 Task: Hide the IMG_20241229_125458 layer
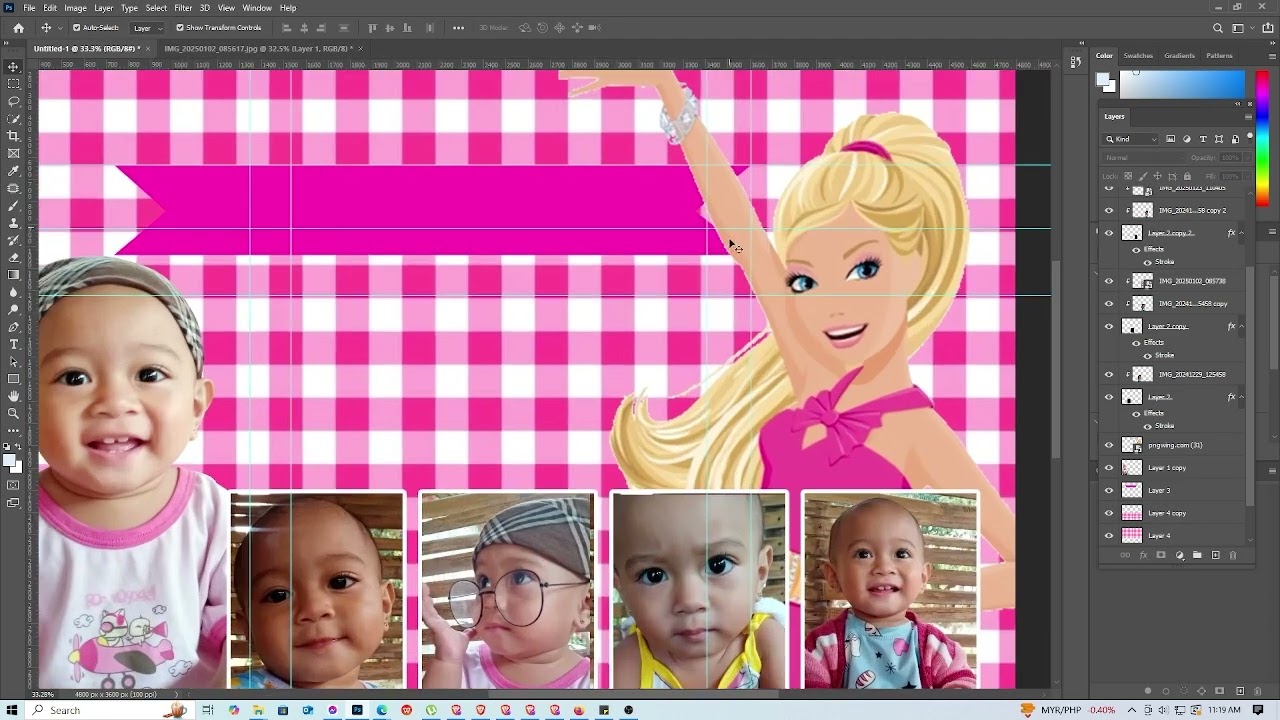pos(1109,374)
